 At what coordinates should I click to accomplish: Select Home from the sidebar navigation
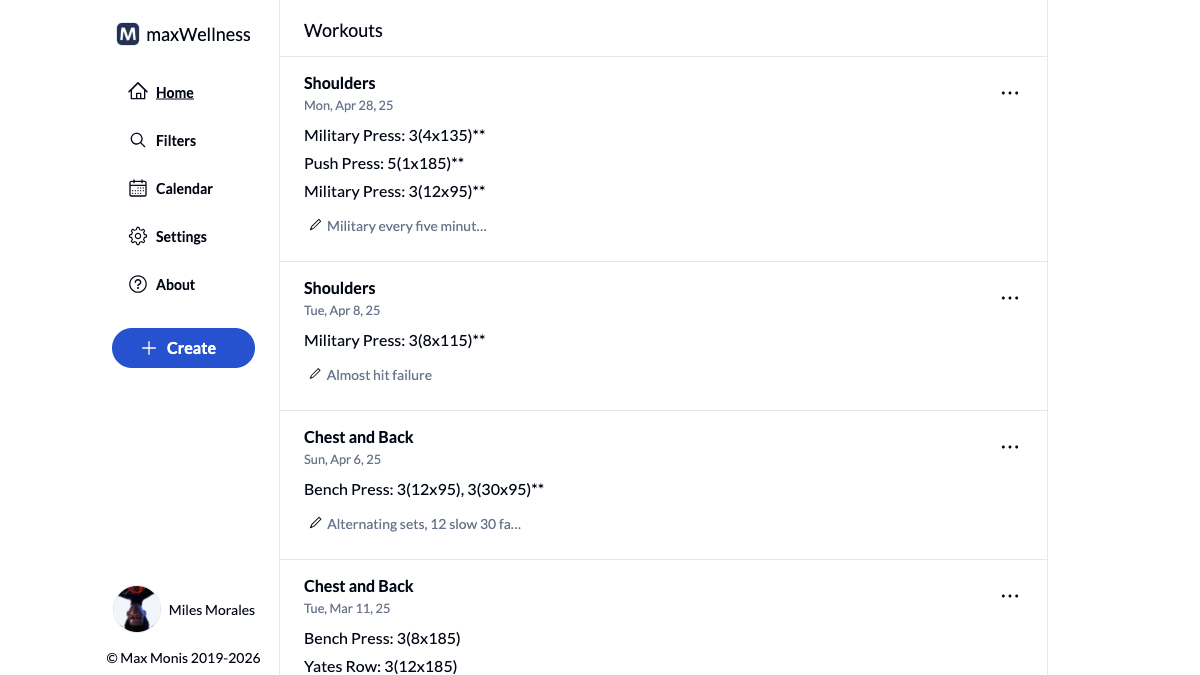(x=174, y=92)
